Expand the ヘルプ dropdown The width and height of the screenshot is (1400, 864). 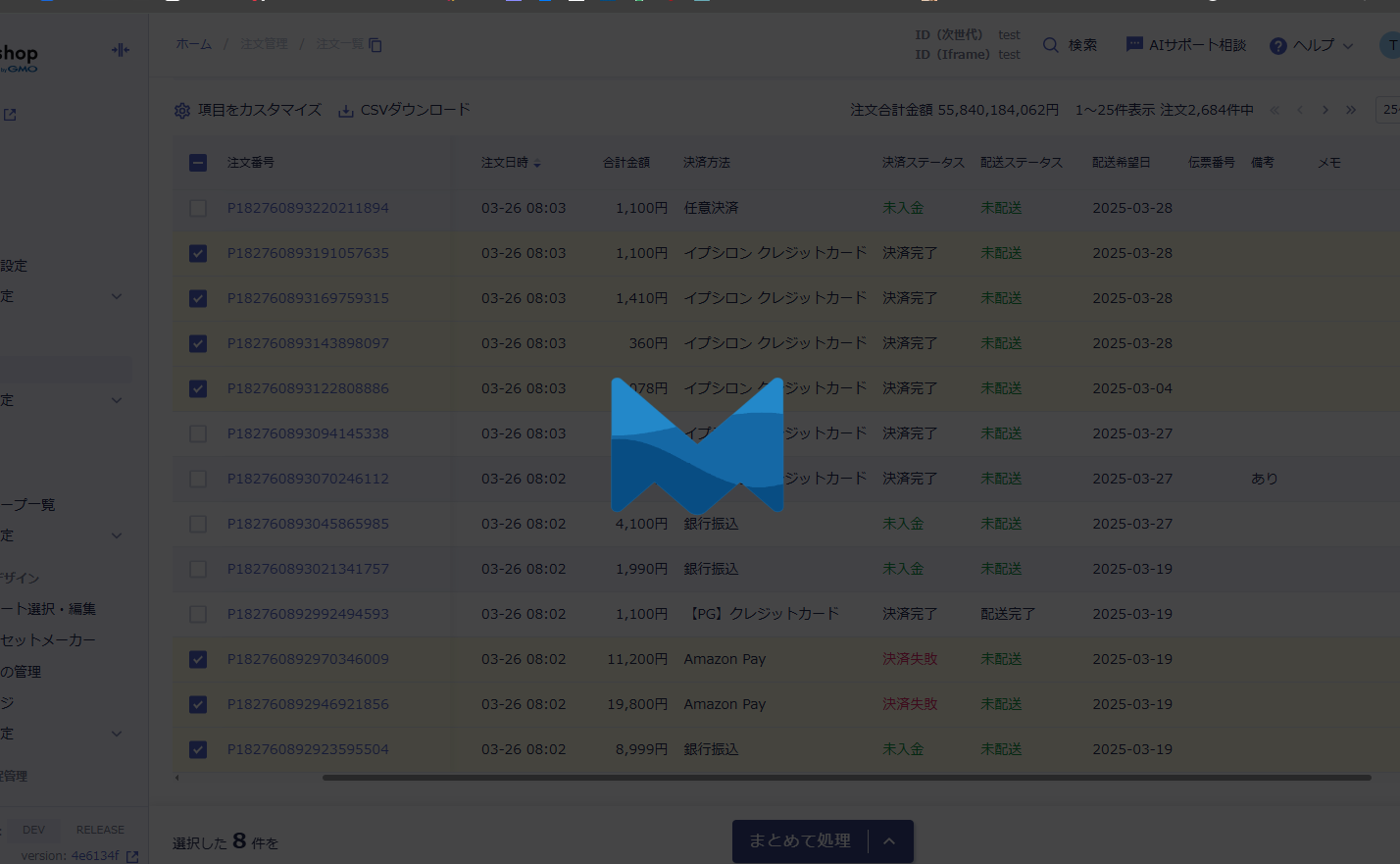(x=1312, y=45)
